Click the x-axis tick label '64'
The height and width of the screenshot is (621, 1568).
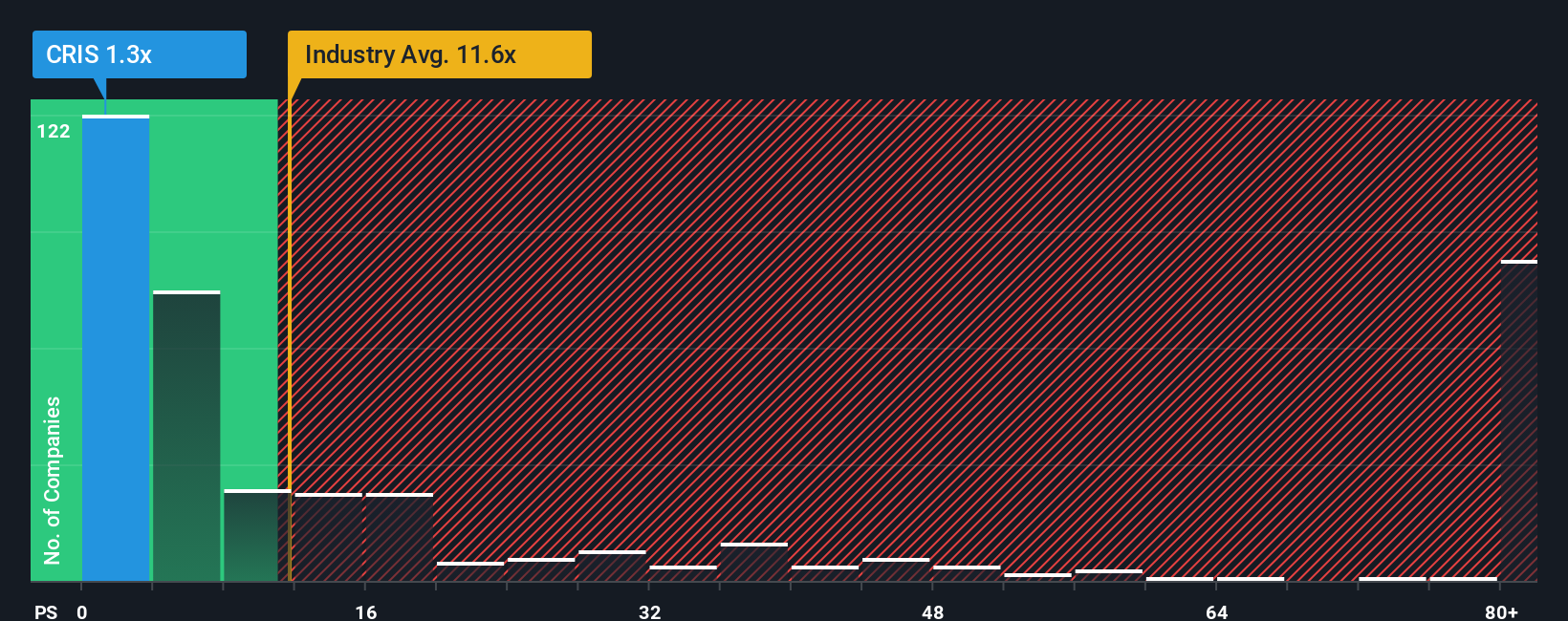[1216, 611]
